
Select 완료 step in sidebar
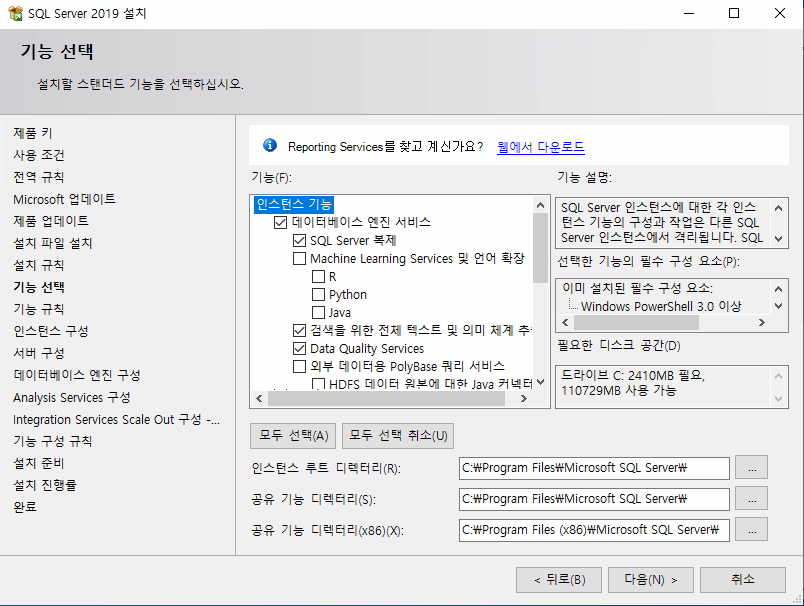[x=25, y=507]
